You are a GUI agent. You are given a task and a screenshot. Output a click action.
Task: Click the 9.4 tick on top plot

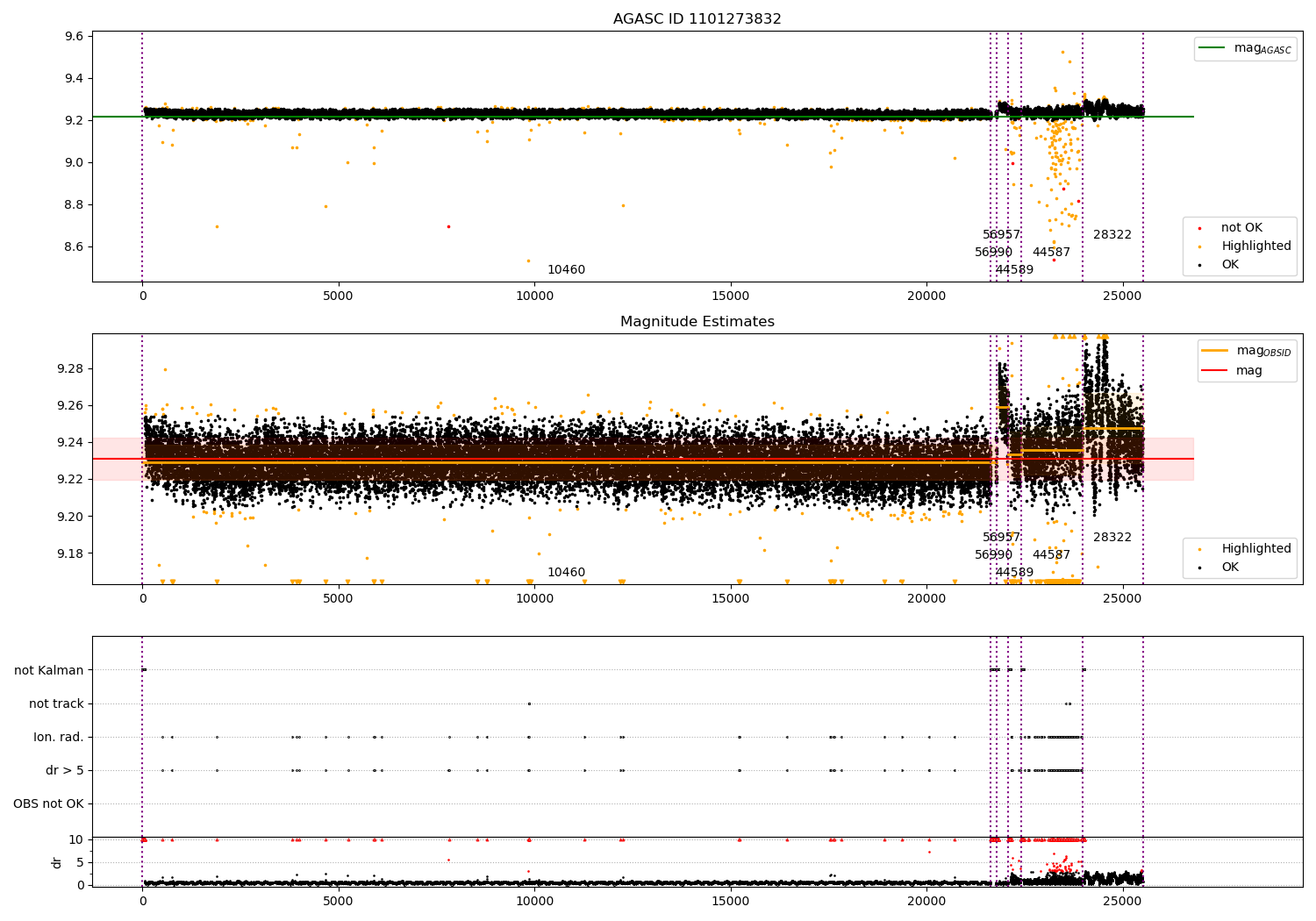coord(75,79)
